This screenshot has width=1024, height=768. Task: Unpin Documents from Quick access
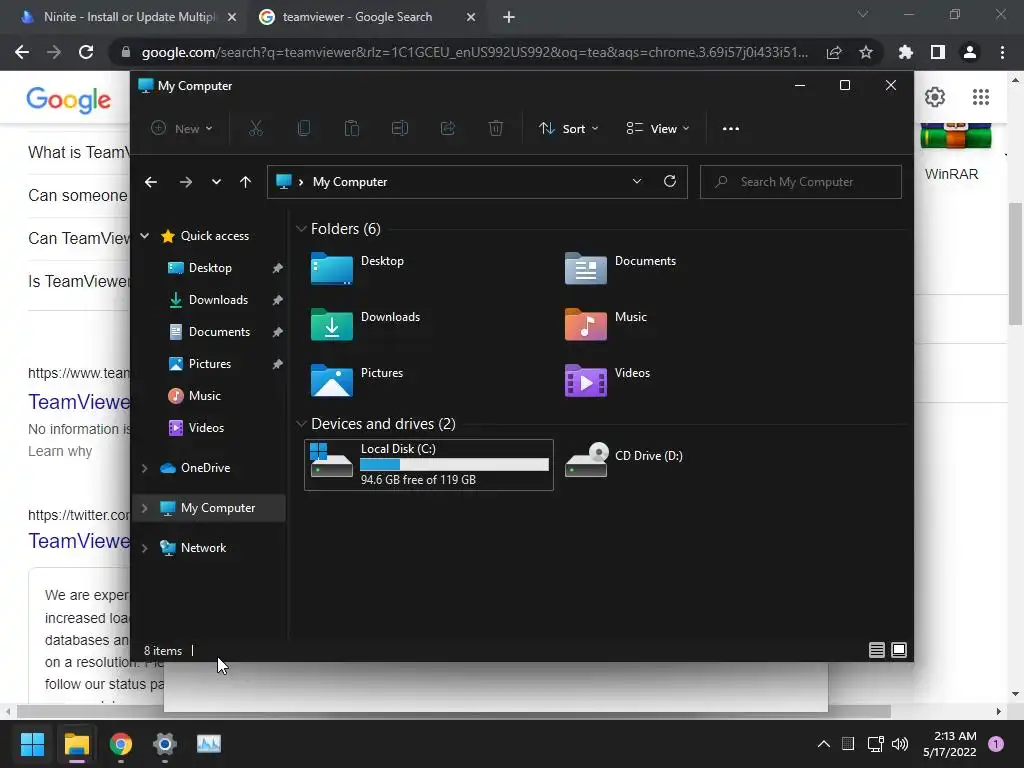pyautogui.click(x=278, y=332)
